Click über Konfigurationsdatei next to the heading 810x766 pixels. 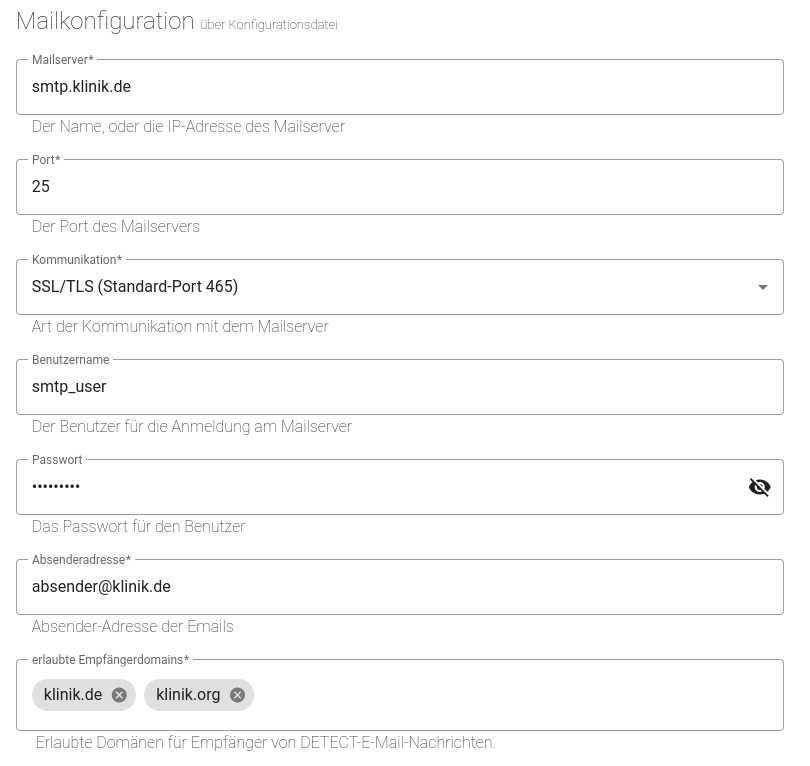click(268, 25)
